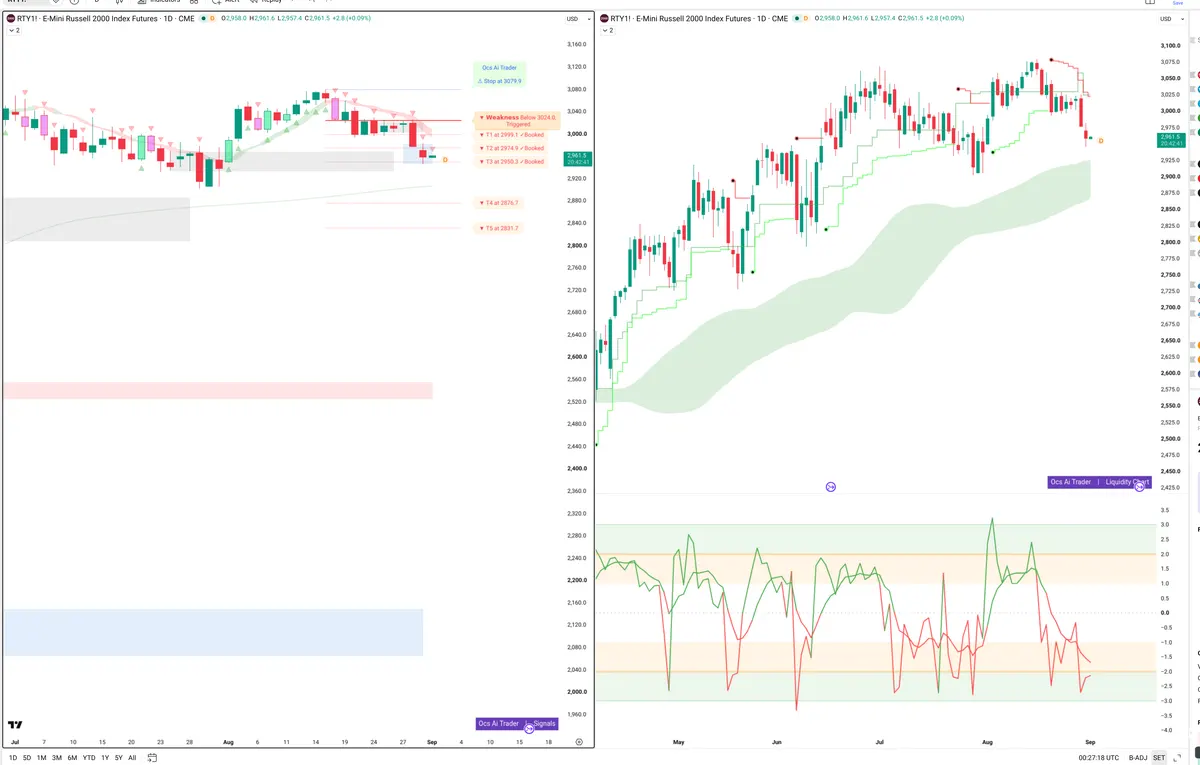Click 'Ocs Ai Trader | Liquidity Chart' badge
Screen dimensions: 1200x765
coord(1099,482)
